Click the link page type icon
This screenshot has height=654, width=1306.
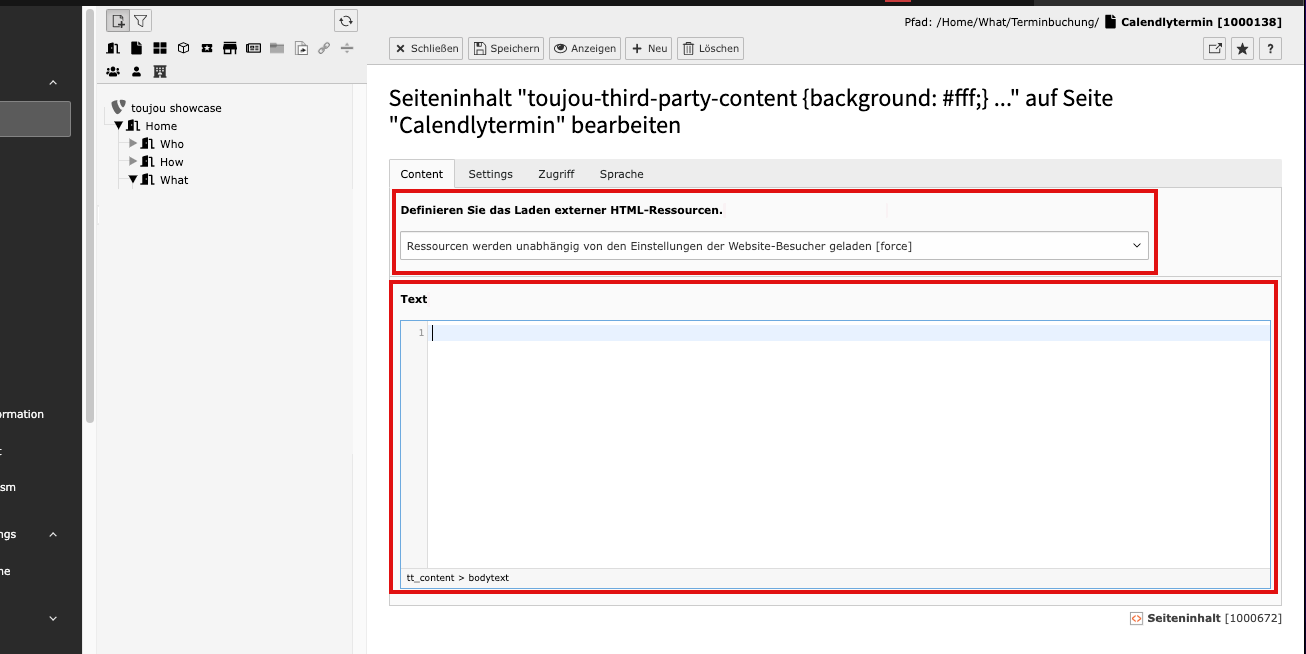[324, 48]
